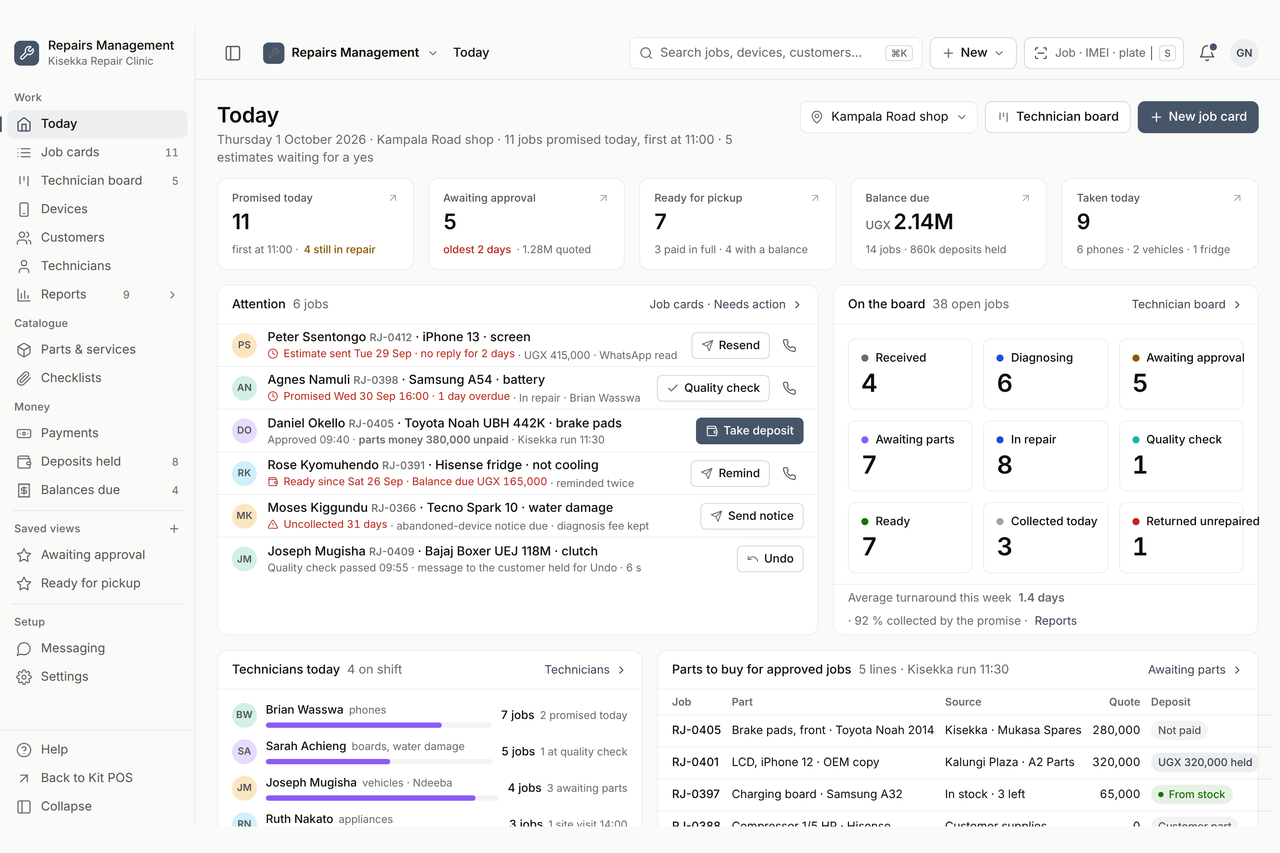Viewport: 1280px width, 853px height.
Task: Click Quality check for Agnes Namuli
Action: [x=713, y=388]
